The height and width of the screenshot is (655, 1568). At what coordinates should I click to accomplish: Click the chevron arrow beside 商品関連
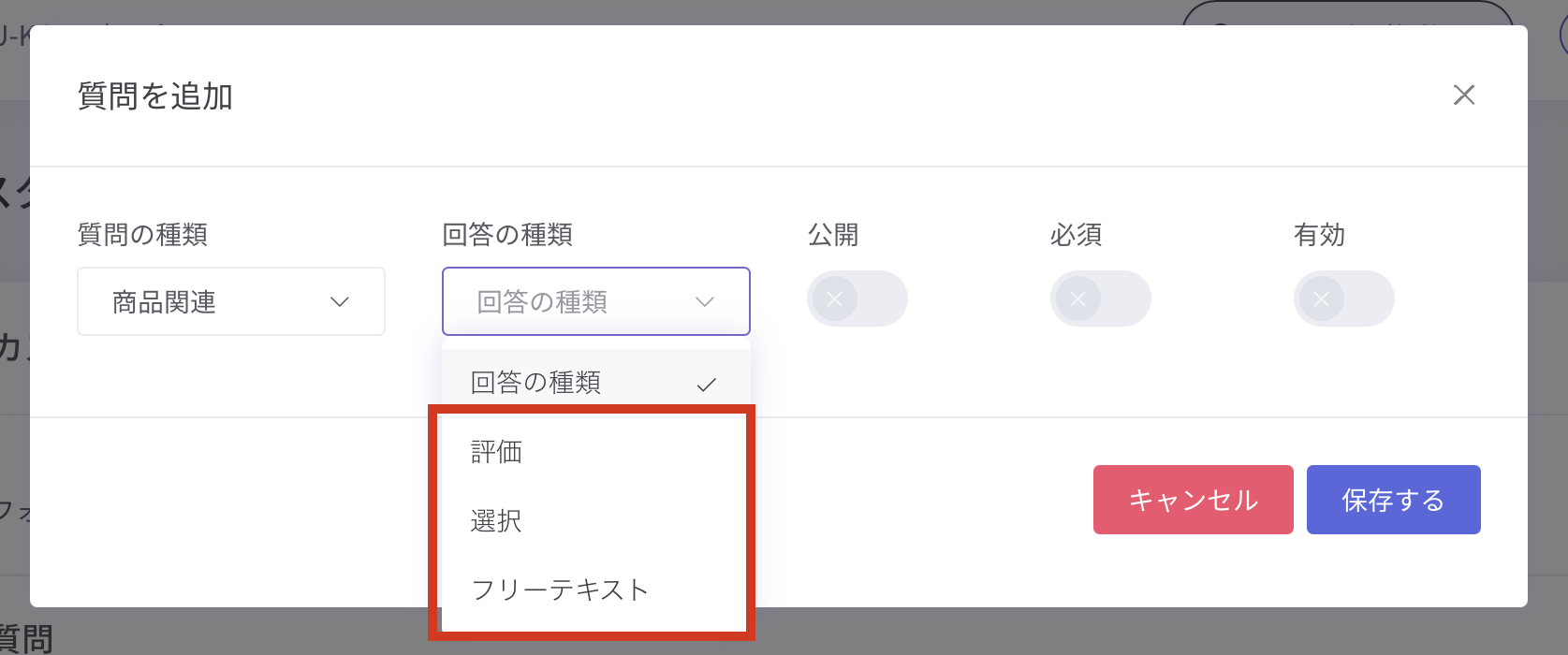[x=340, y=301]
